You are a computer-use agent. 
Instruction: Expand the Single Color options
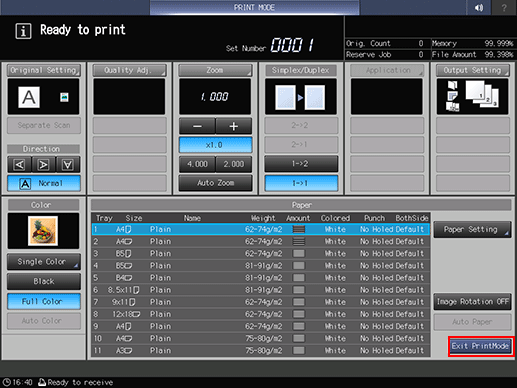[x=44, y=262]
